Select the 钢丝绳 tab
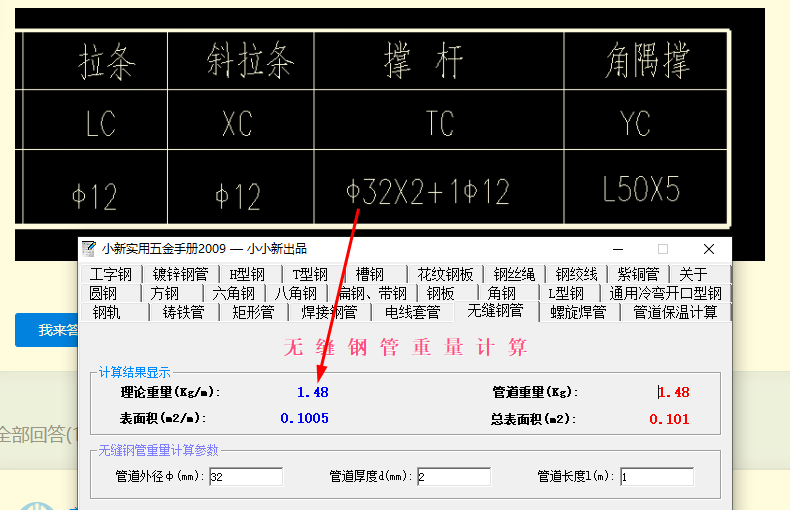790x510 pixels. [x=514, y=275]
